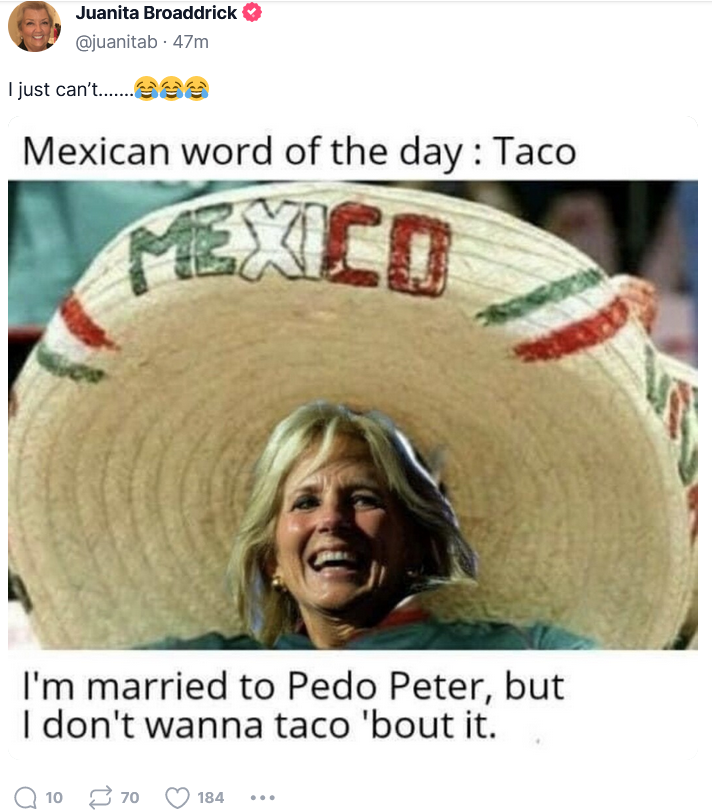The width and height of the screenshot is (712, 812).
Task: Click the last laughing-crying emoji
Action: 197,88
